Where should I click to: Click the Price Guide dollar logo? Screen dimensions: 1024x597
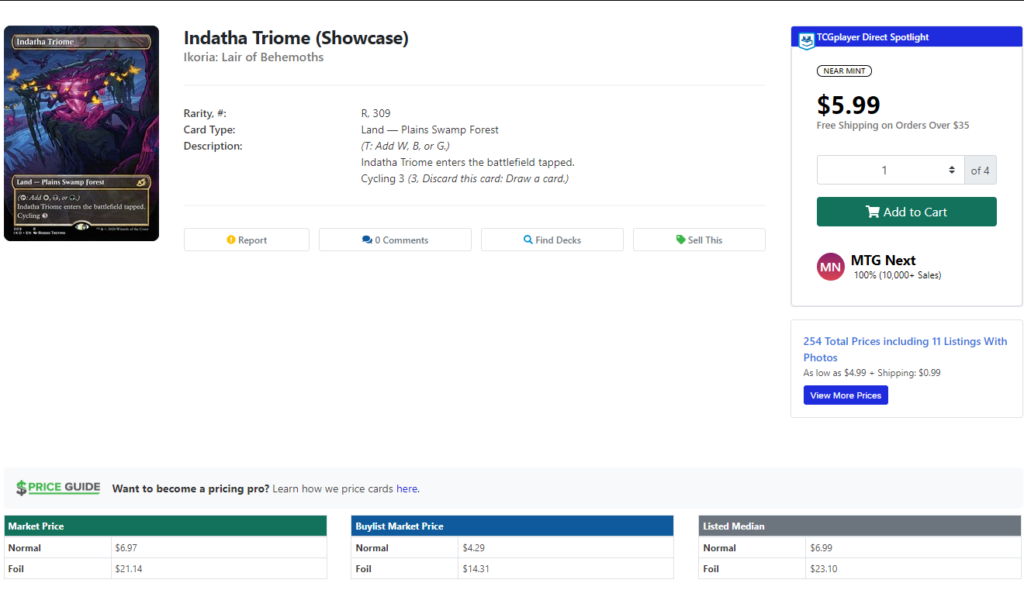58,488
